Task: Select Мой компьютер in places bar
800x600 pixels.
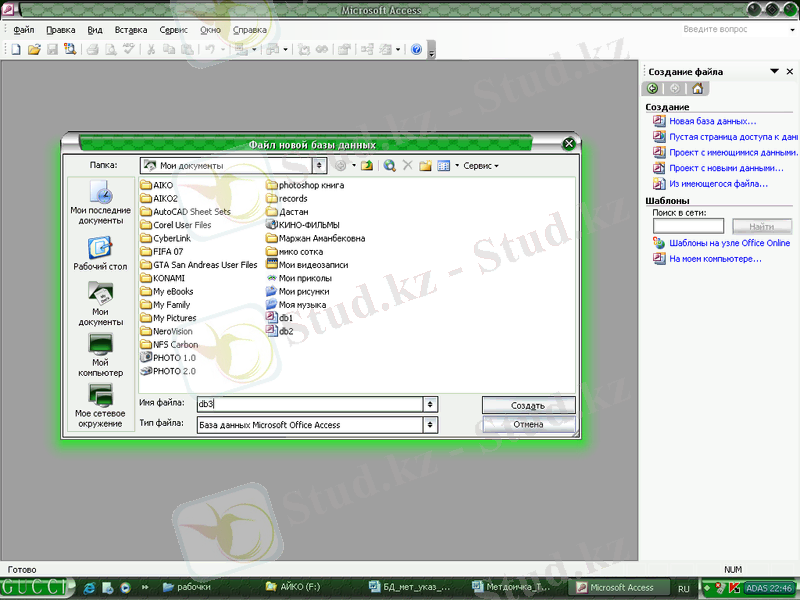Action: point(100,354)
